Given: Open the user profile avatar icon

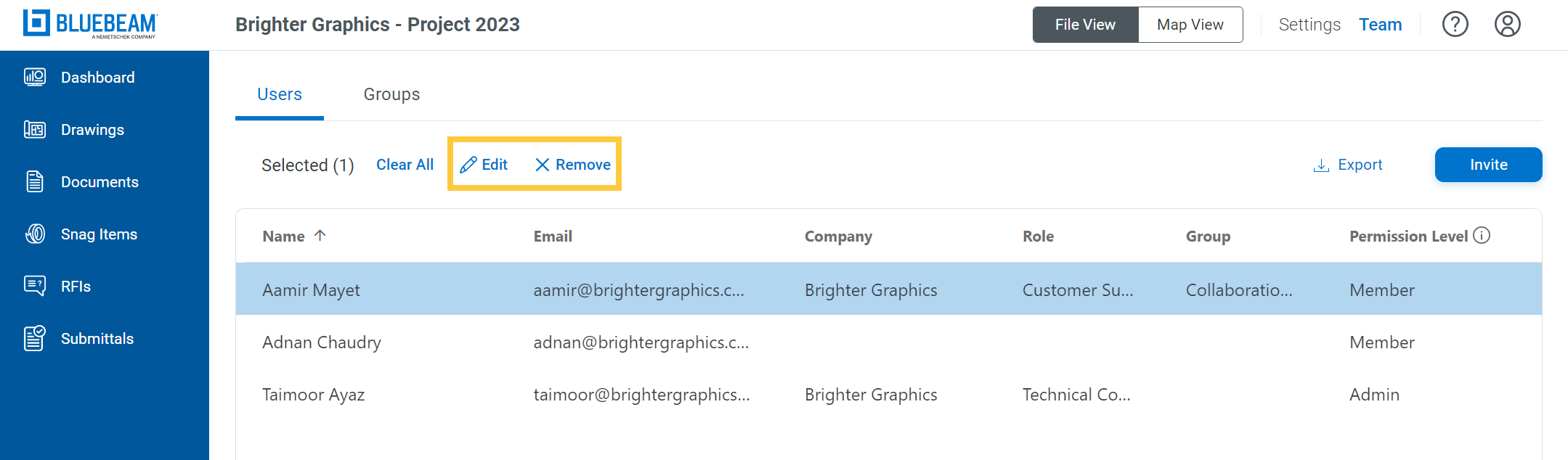Looking at the screenshot, I should pos(1507,25).
